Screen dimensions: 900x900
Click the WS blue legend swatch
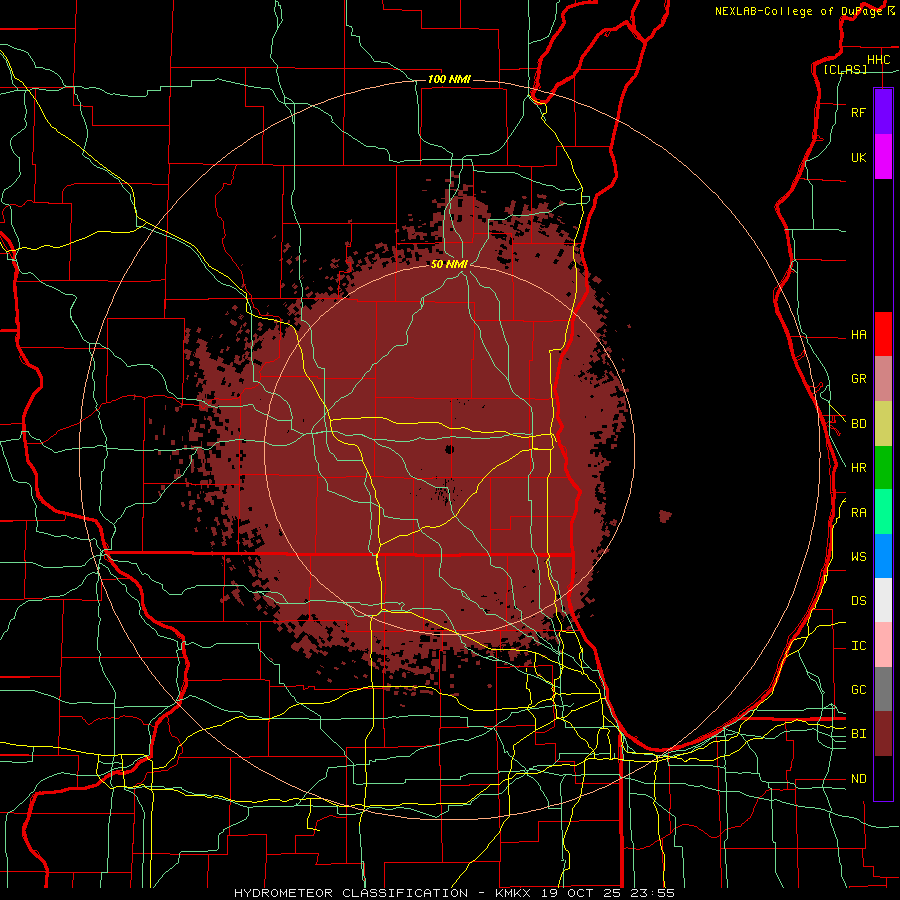click(x=883, y=556)
